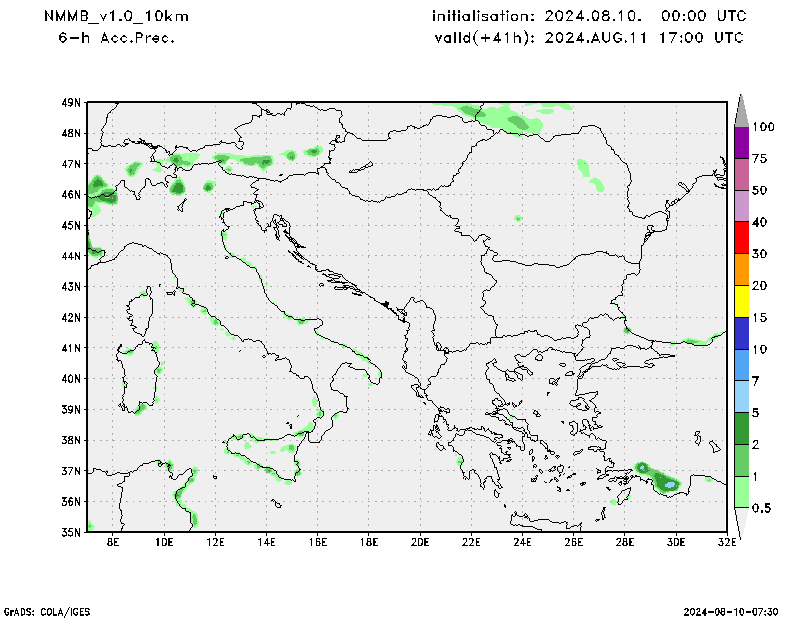Select the lightest green 0.5–1 legend swatch
The image size is (800, 618).
pos(741,491)
